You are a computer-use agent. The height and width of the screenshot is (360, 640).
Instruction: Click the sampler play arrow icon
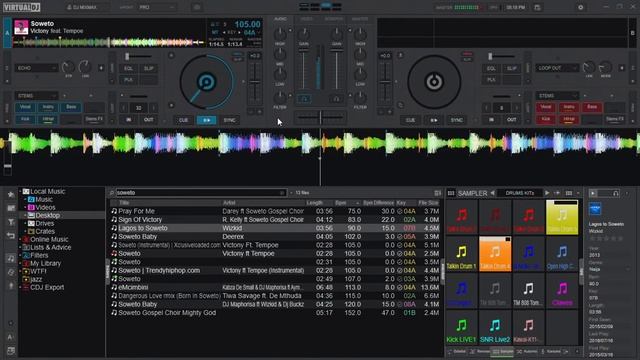click(547, 193)
